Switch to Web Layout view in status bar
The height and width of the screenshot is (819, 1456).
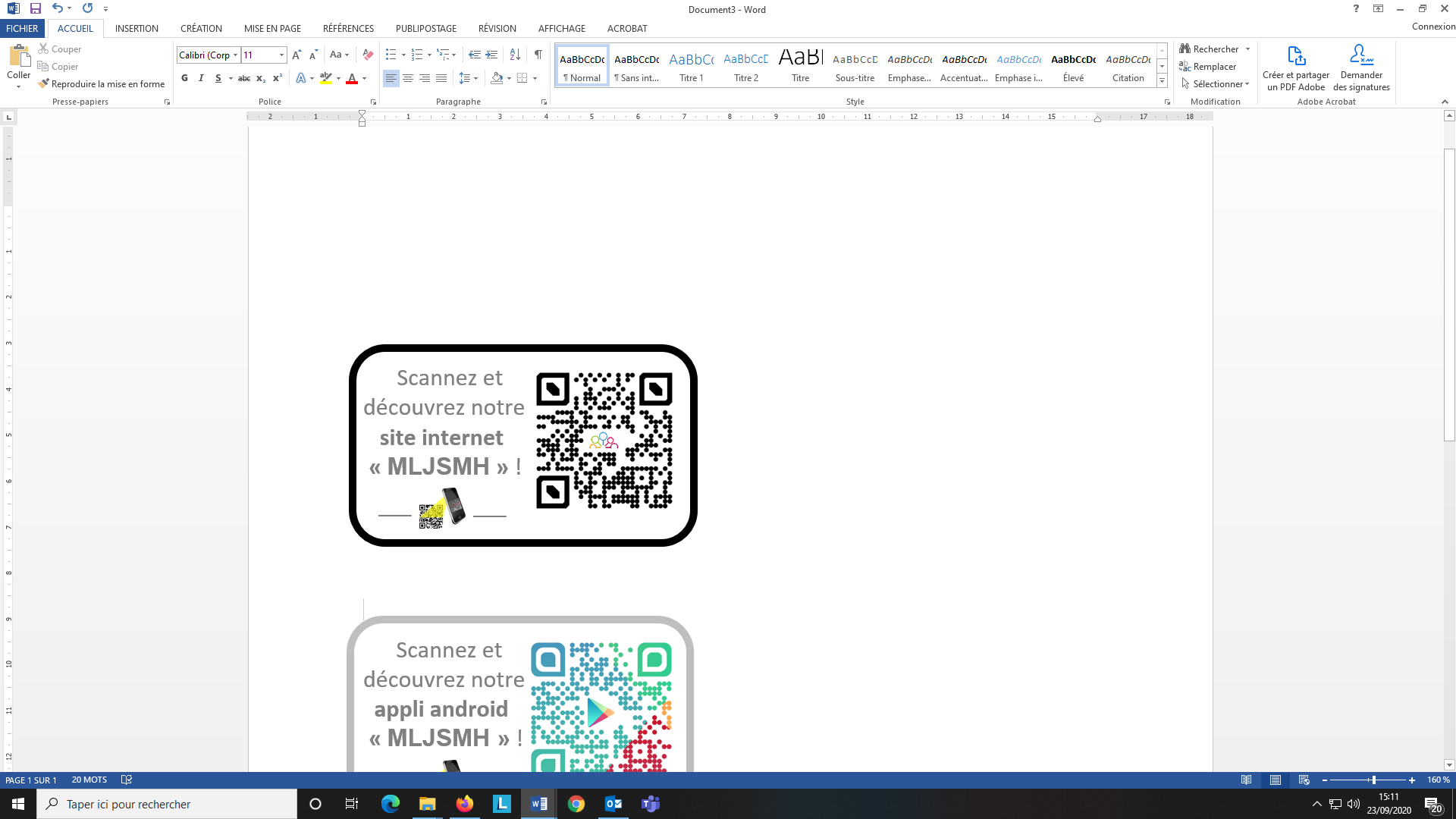pos(1304,780)
